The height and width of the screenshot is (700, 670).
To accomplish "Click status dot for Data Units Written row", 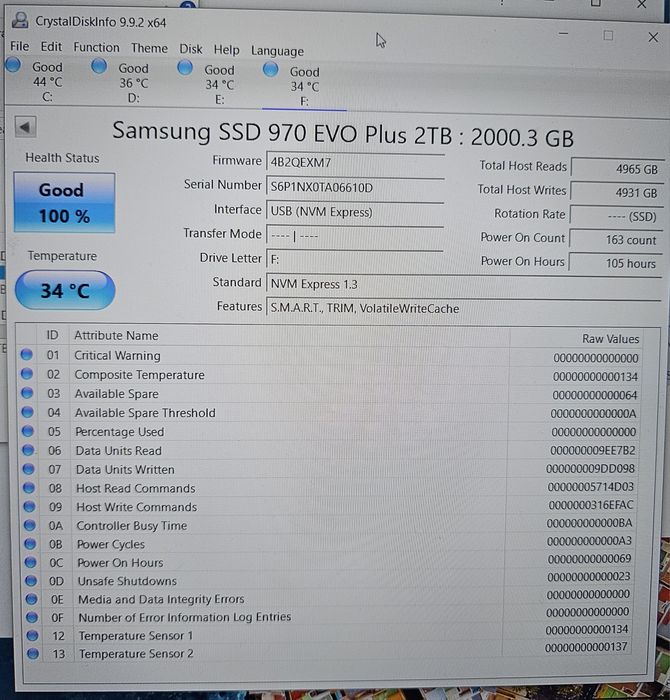I will tap(29, 469).
